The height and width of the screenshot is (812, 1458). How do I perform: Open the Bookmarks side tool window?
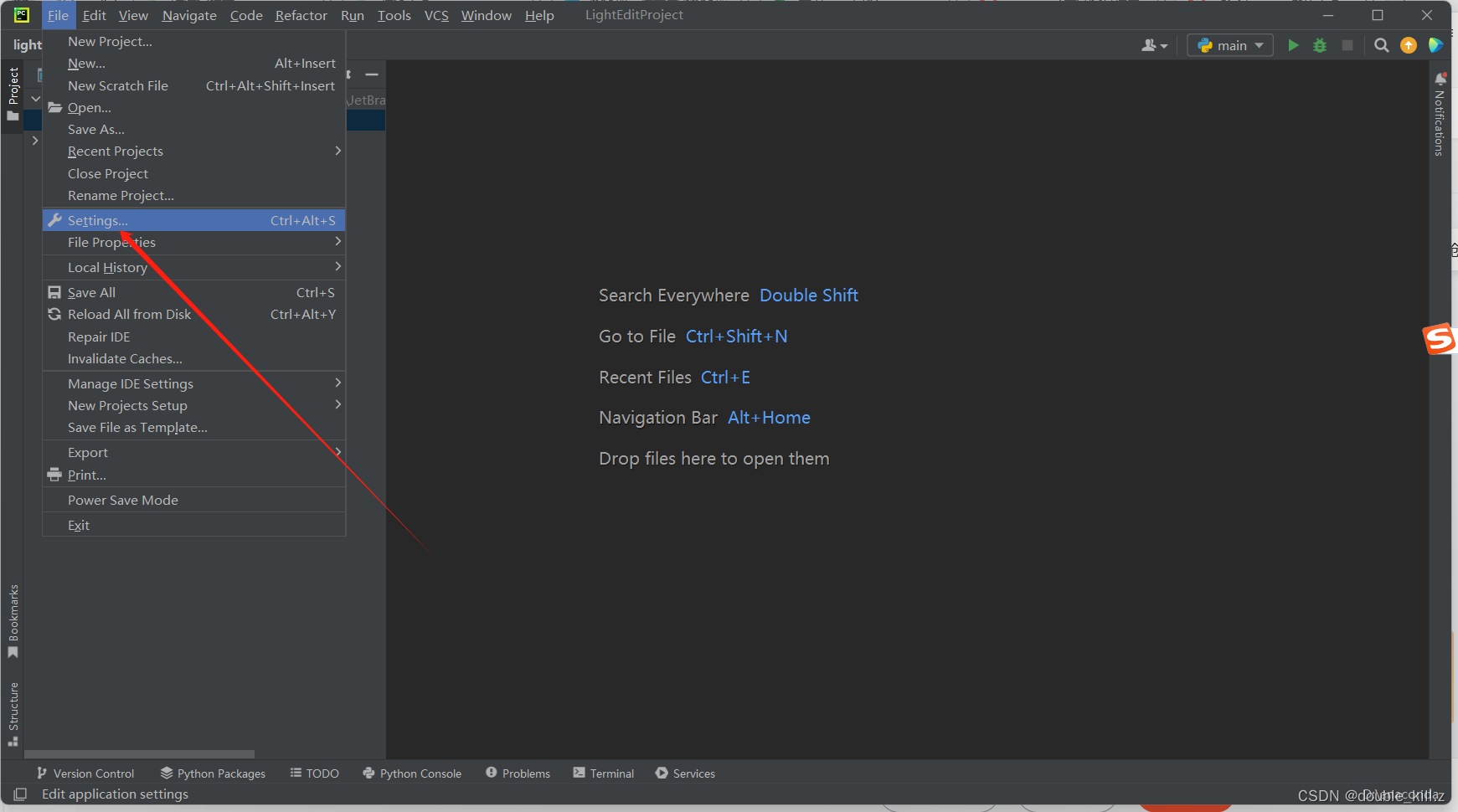(x=13, y=621)
